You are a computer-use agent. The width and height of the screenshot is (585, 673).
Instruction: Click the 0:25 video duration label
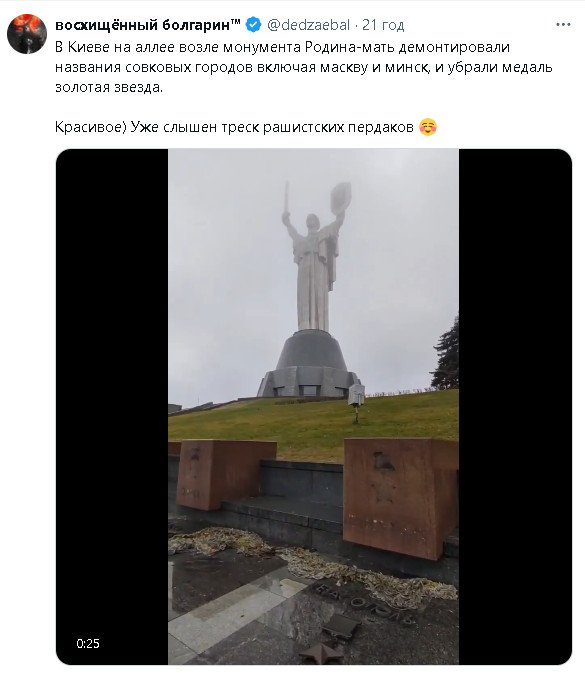[88, 643]
